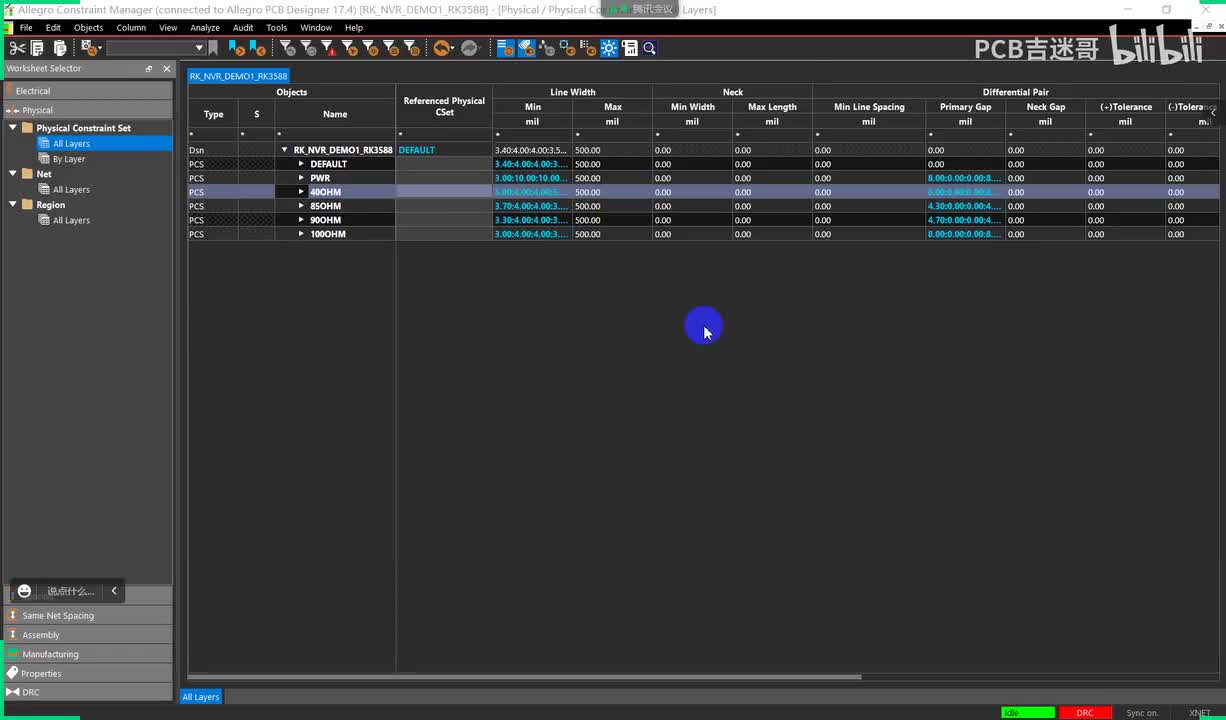Click the first filter funnel icon

click(x=288, y=48)
